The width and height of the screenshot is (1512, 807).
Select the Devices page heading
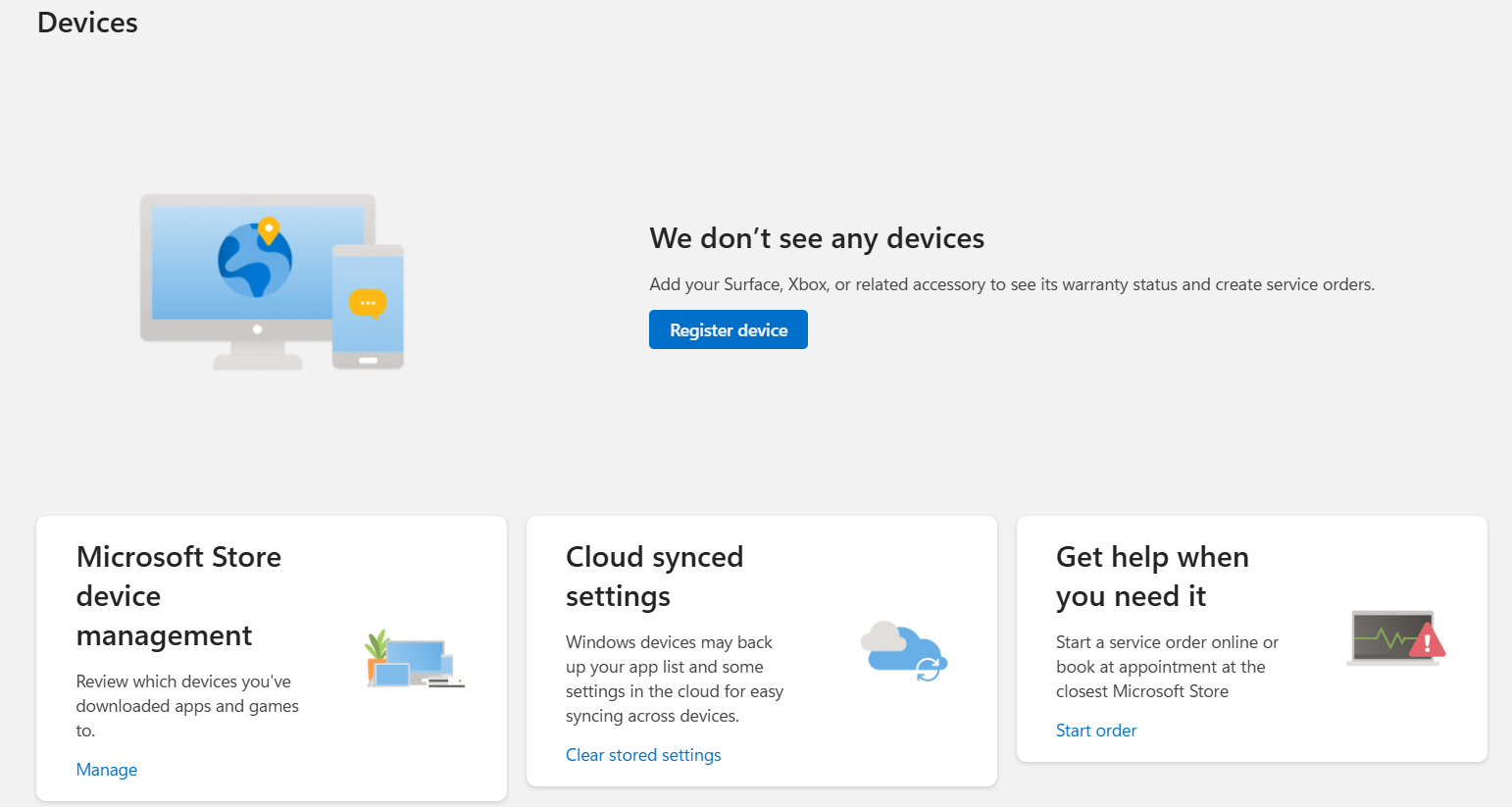tap(87, 23)
